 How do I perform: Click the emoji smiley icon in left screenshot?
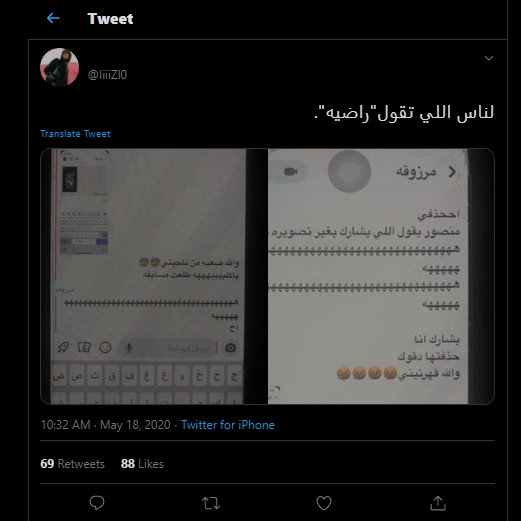(105, 347)
